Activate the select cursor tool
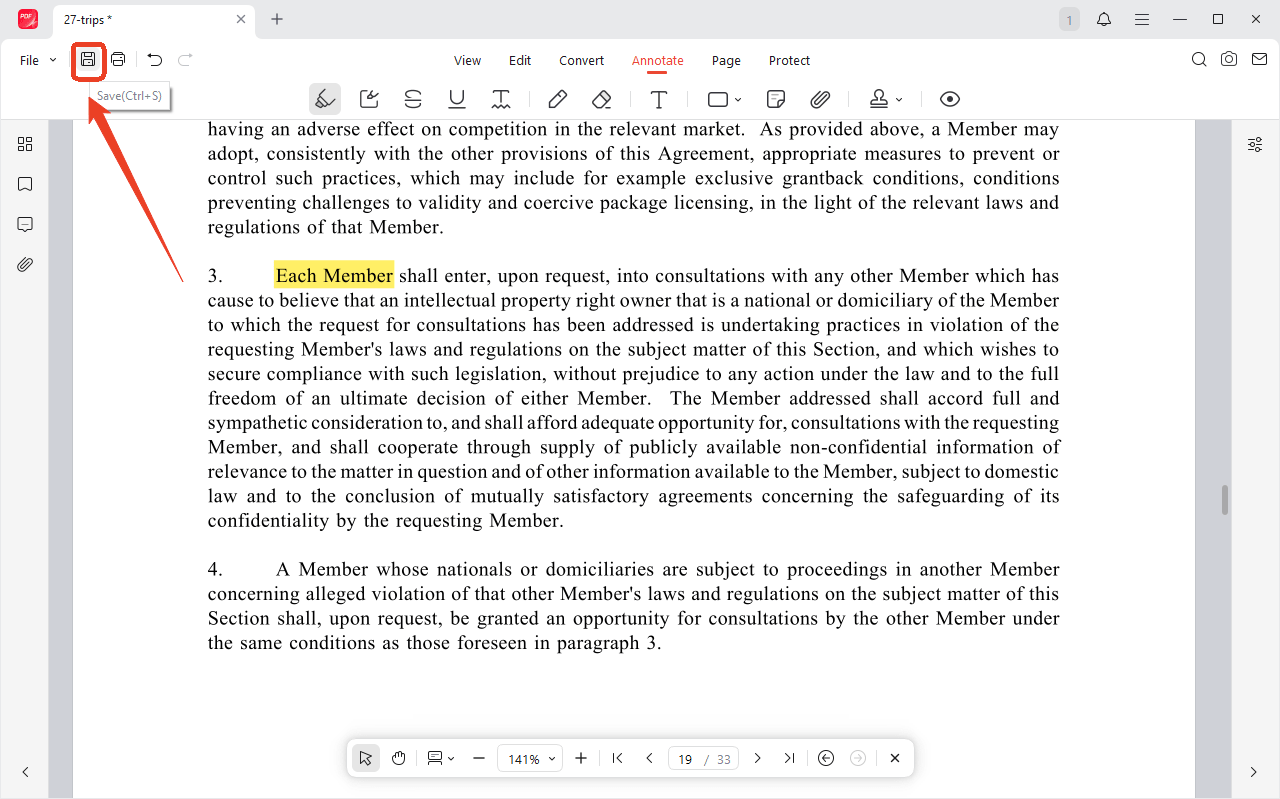 pos(366,758)
